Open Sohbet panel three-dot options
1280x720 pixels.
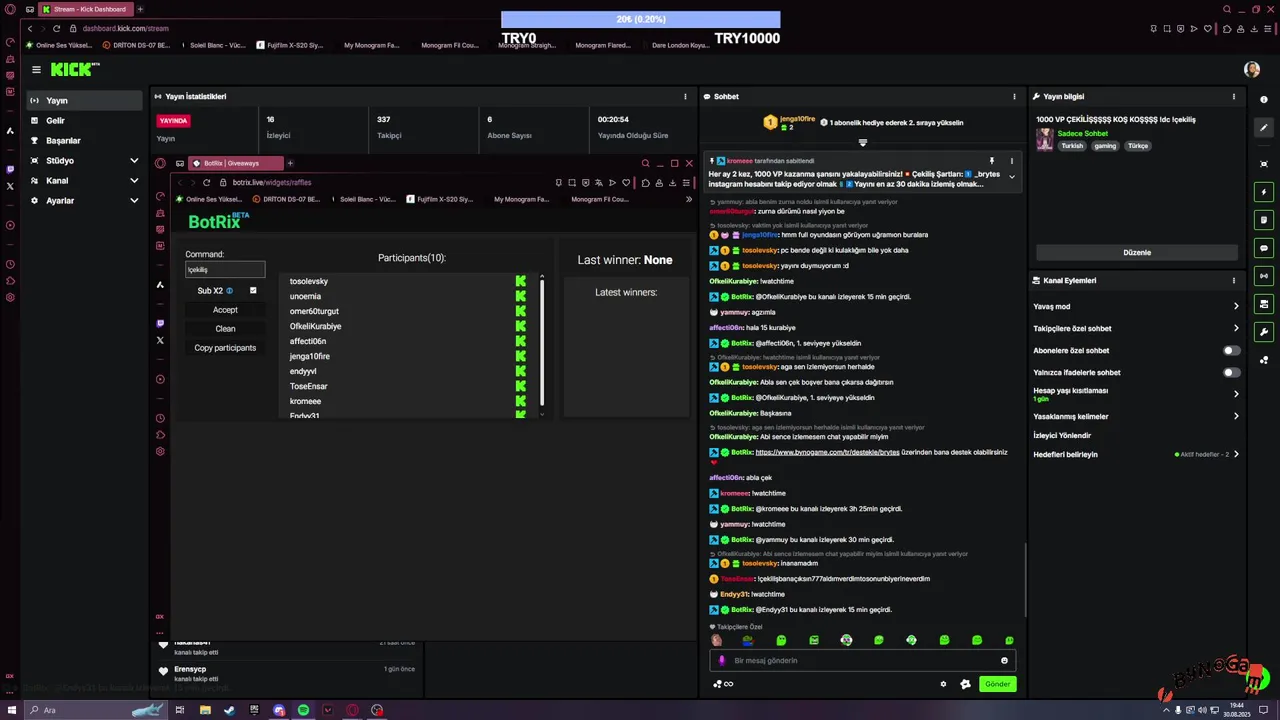click(1014, 97)
